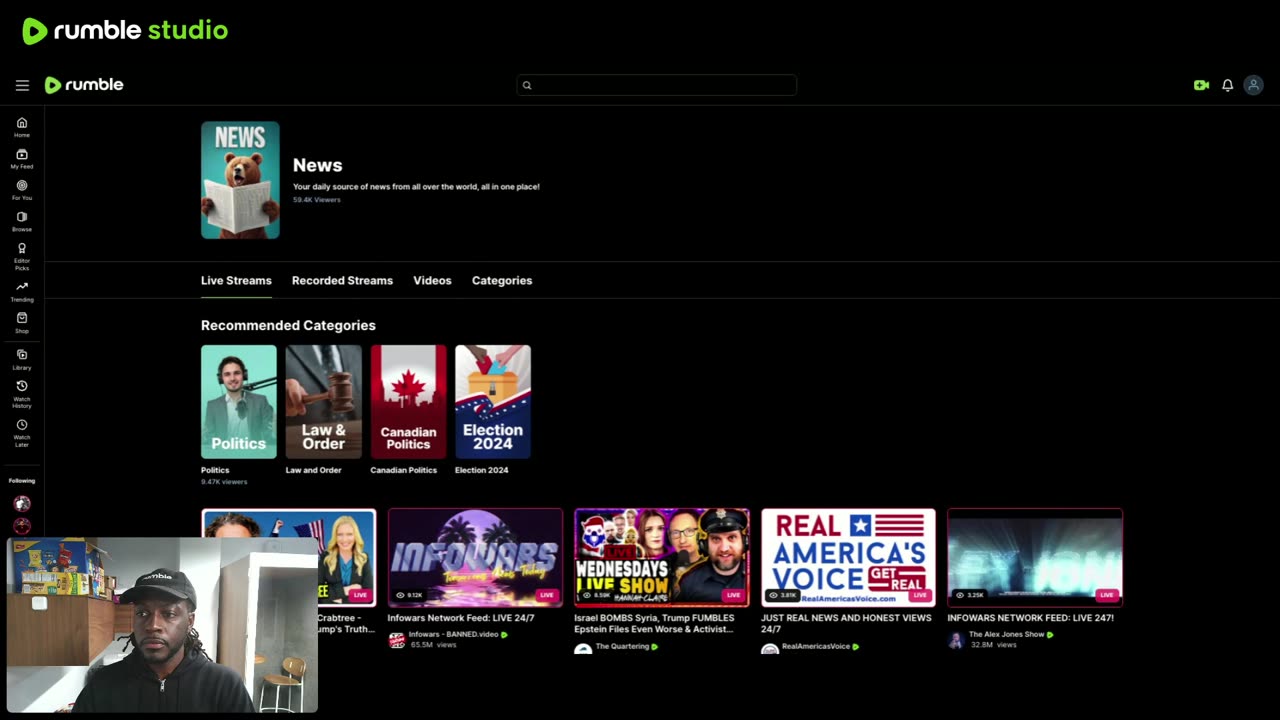1280x720 pixels.
Task: Click inside the search input field
Action: point(657,85)
